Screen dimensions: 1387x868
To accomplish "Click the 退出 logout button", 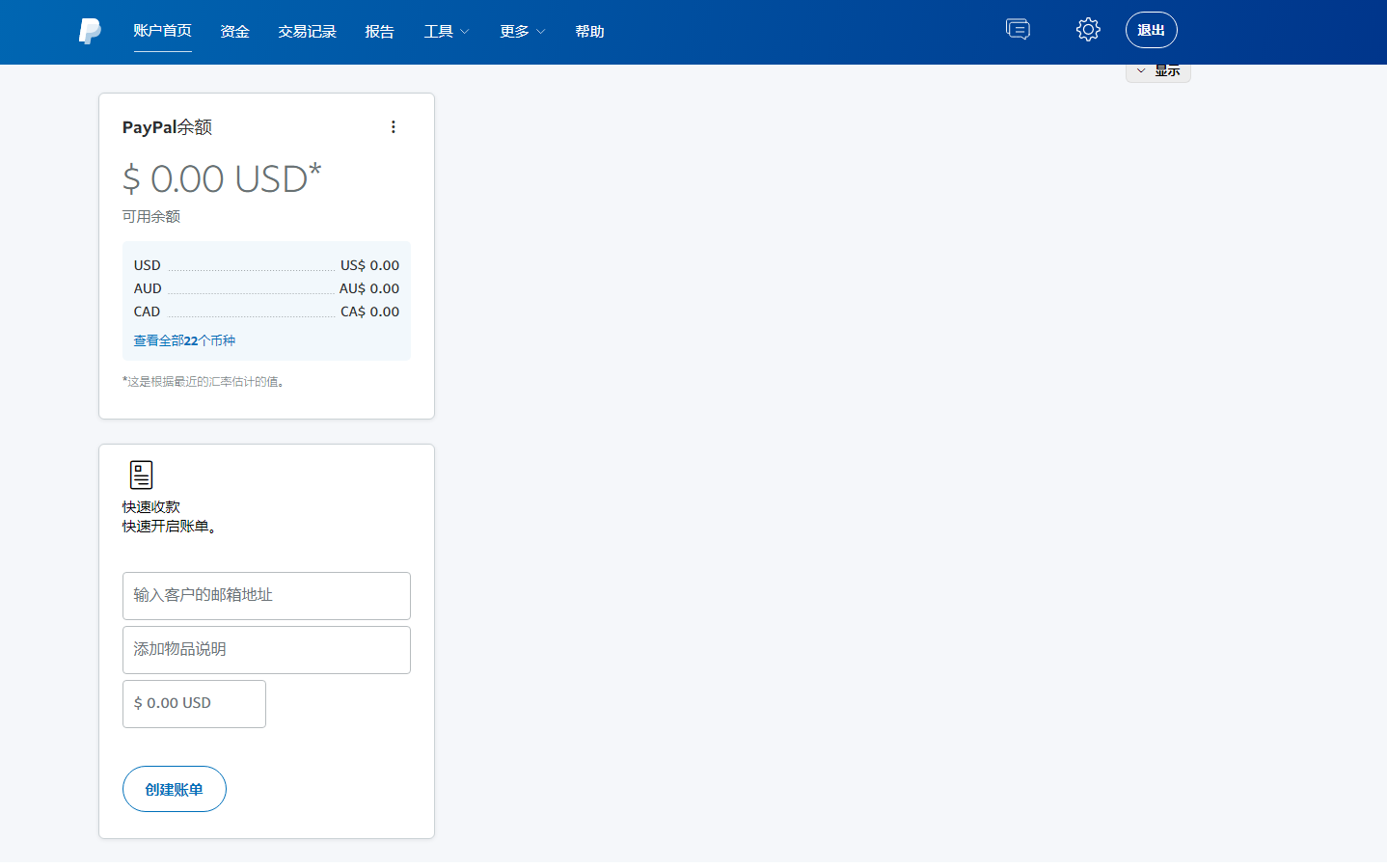I will [1152, 30].
